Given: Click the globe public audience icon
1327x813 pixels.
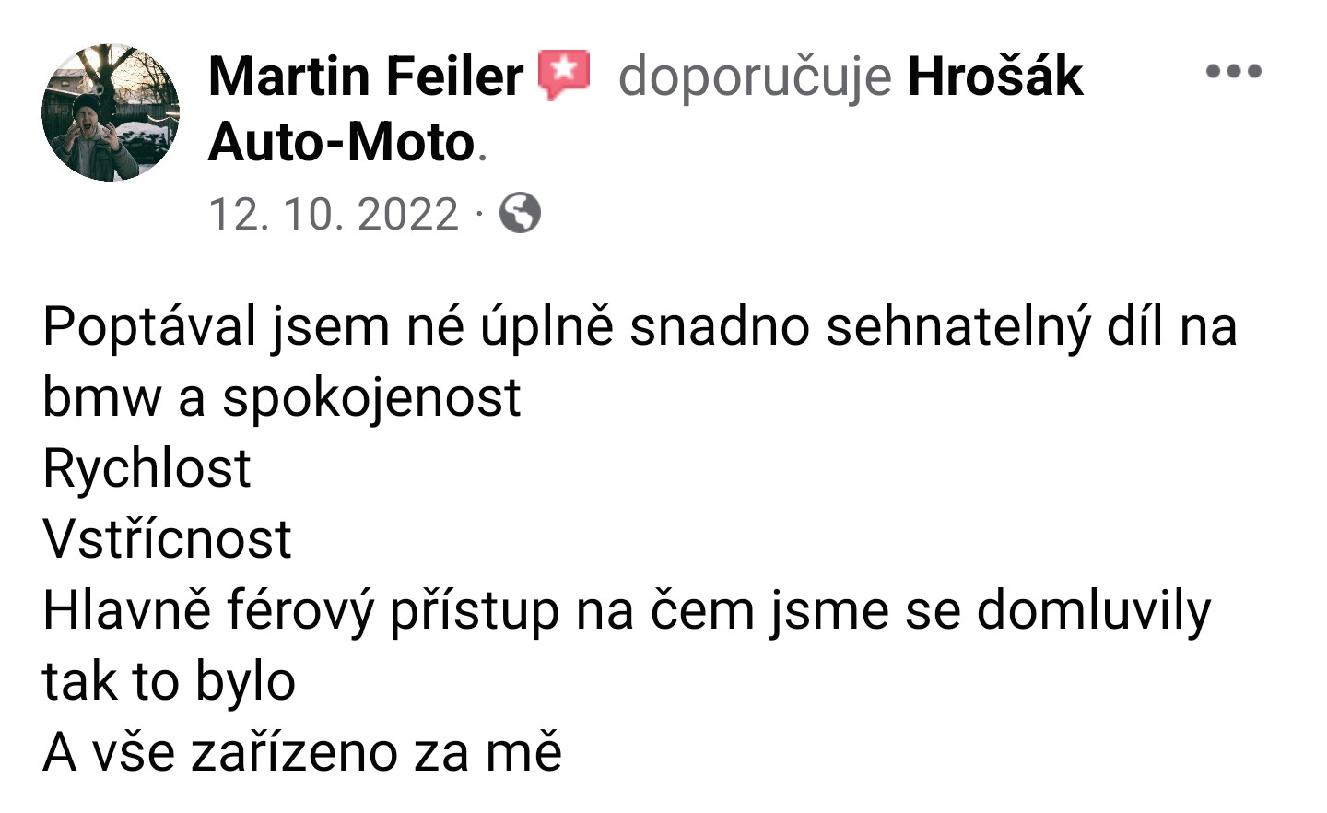Looking at the screenshot, I should point(519,213).
